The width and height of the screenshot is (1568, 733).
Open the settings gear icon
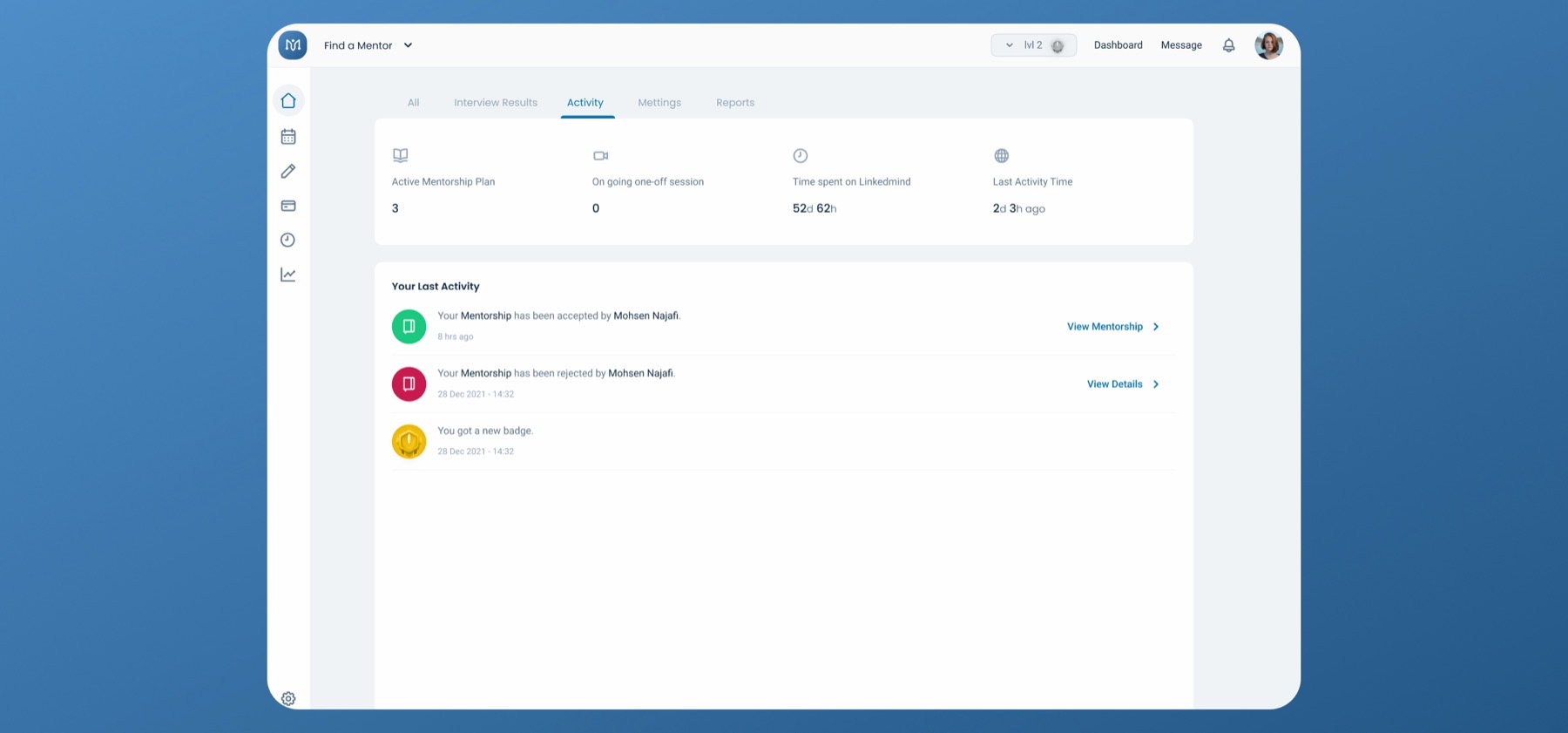coord(288,698)
